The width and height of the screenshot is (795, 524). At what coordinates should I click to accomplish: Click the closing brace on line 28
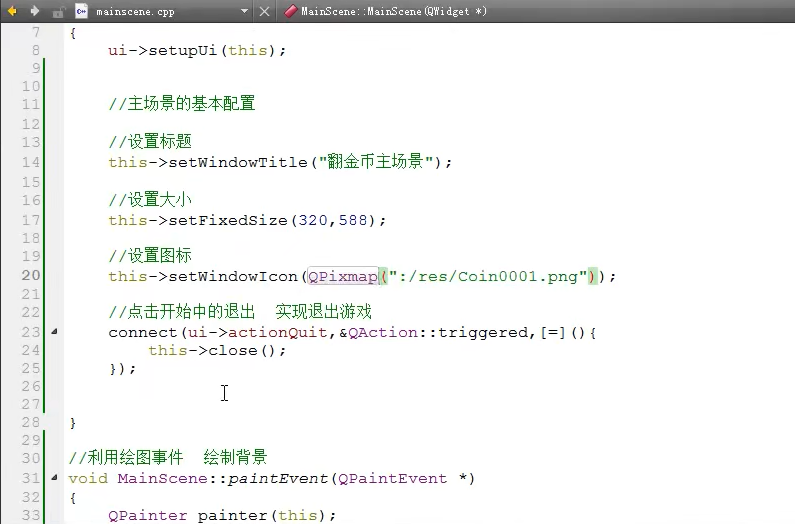click(73, 423)
